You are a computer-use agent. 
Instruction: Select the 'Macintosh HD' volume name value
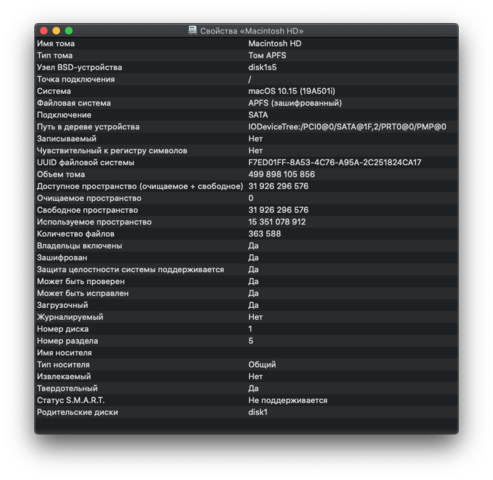tap(275, 44)
